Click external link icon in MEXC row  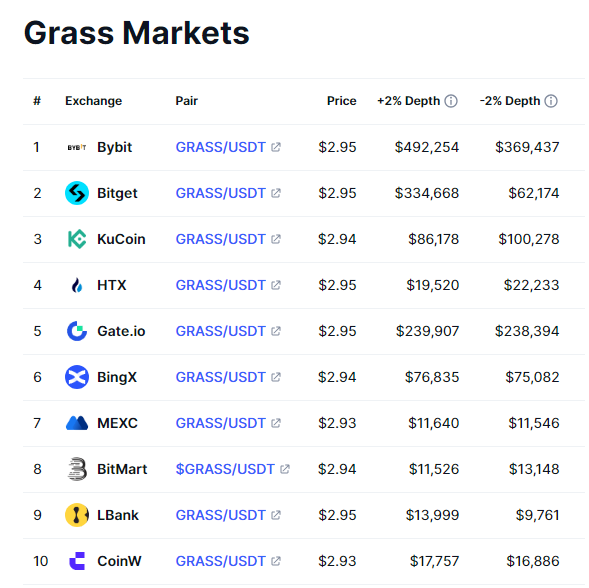276,423
